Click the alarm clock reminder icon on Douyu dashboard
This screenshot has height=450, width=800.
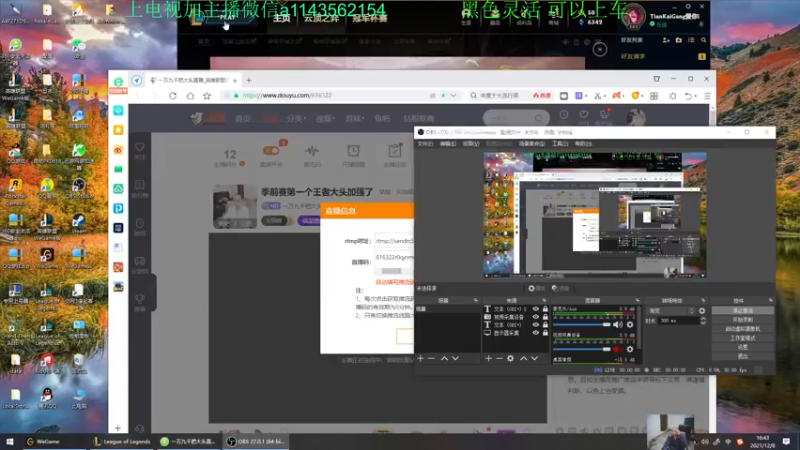[353, 151]
